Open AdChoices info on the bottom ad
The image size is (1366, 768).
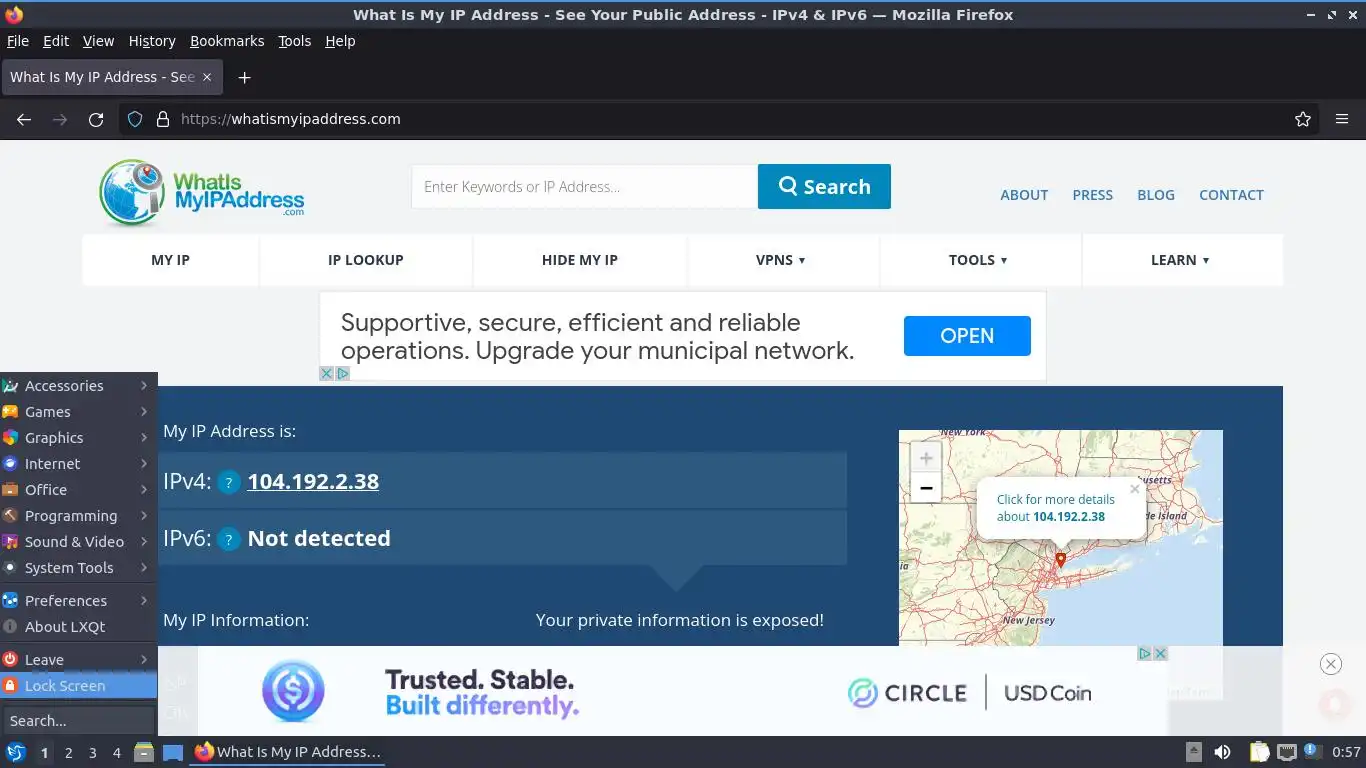1145,653
